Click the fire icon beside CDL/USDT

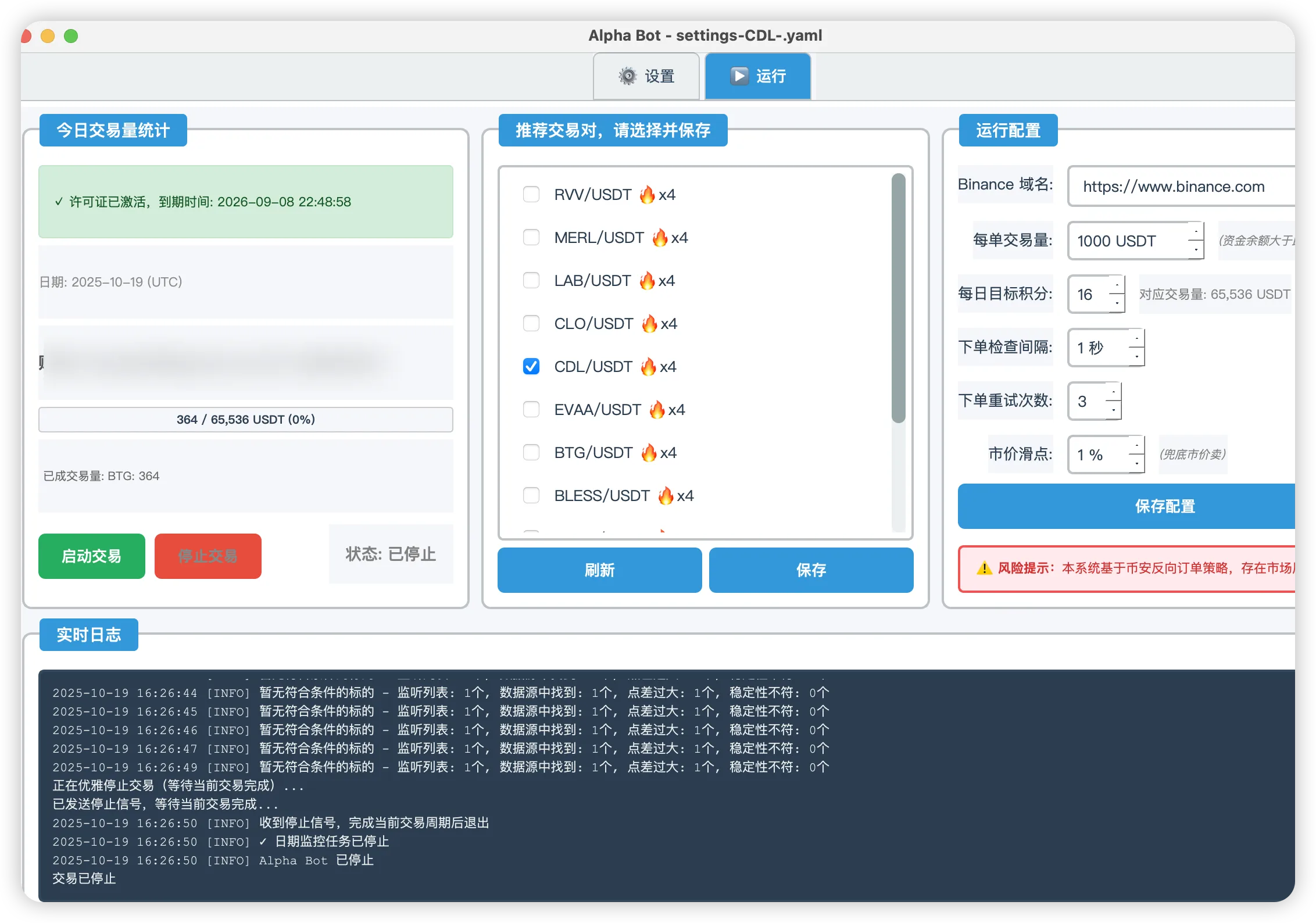coord(648,367)
